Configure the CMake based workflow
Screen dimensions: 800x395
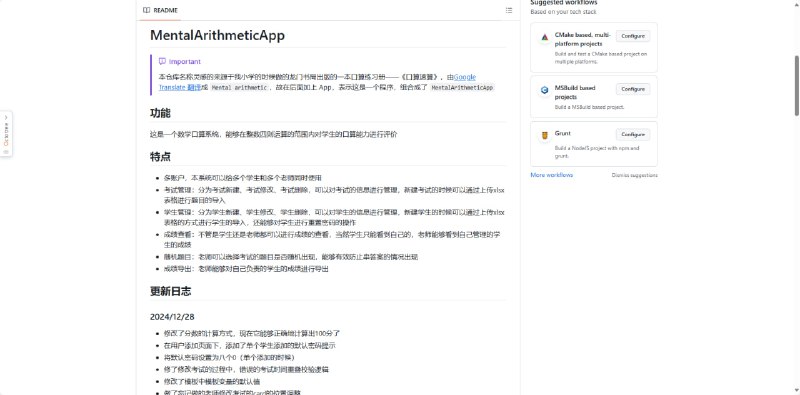tap(633, 36)
